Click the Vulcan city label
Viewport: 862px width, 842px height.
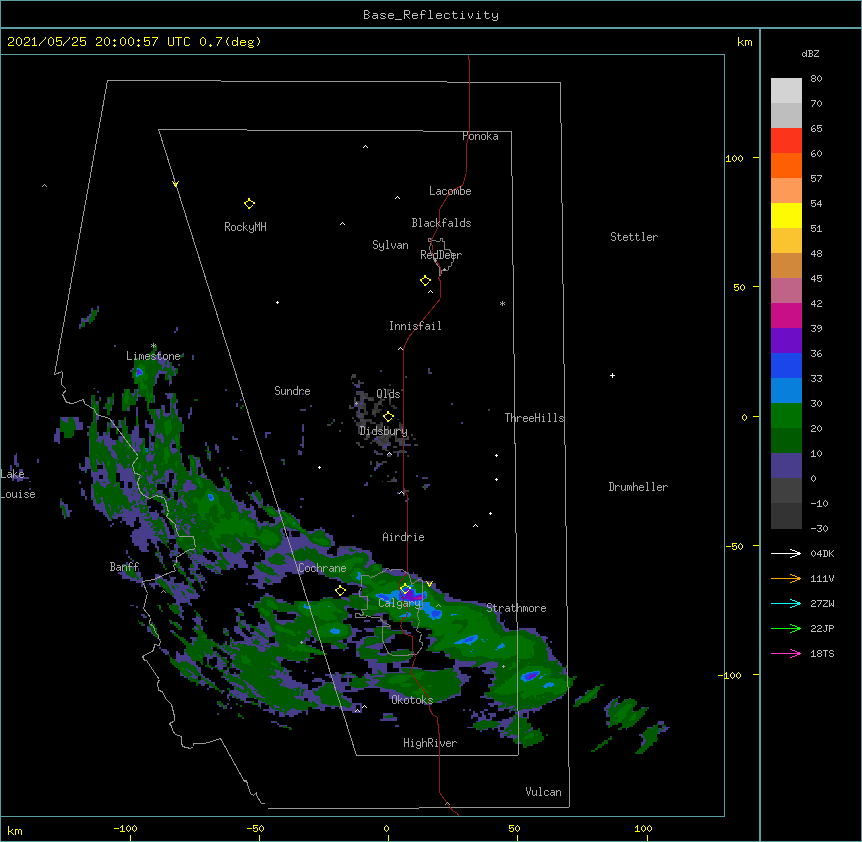[543, 792]
